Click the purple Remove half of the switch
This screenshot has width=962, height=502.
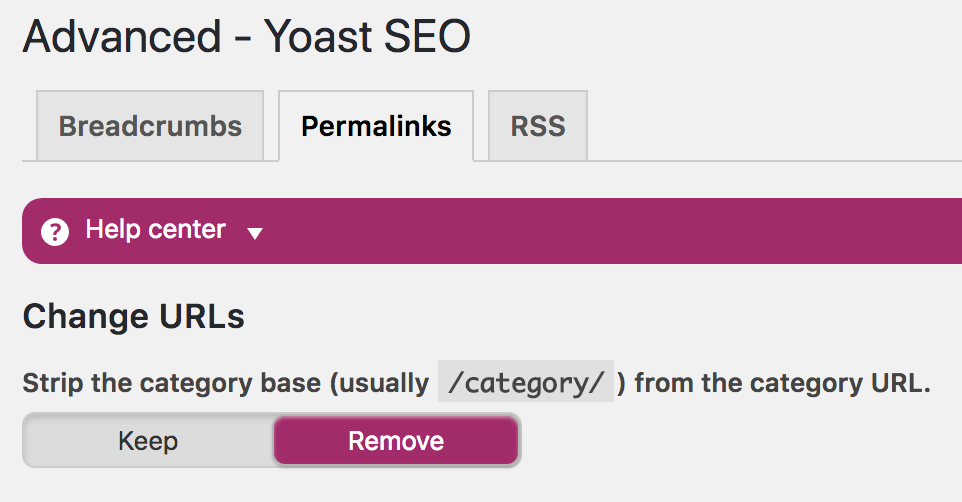pyautogui.click(x=396, y=441)
